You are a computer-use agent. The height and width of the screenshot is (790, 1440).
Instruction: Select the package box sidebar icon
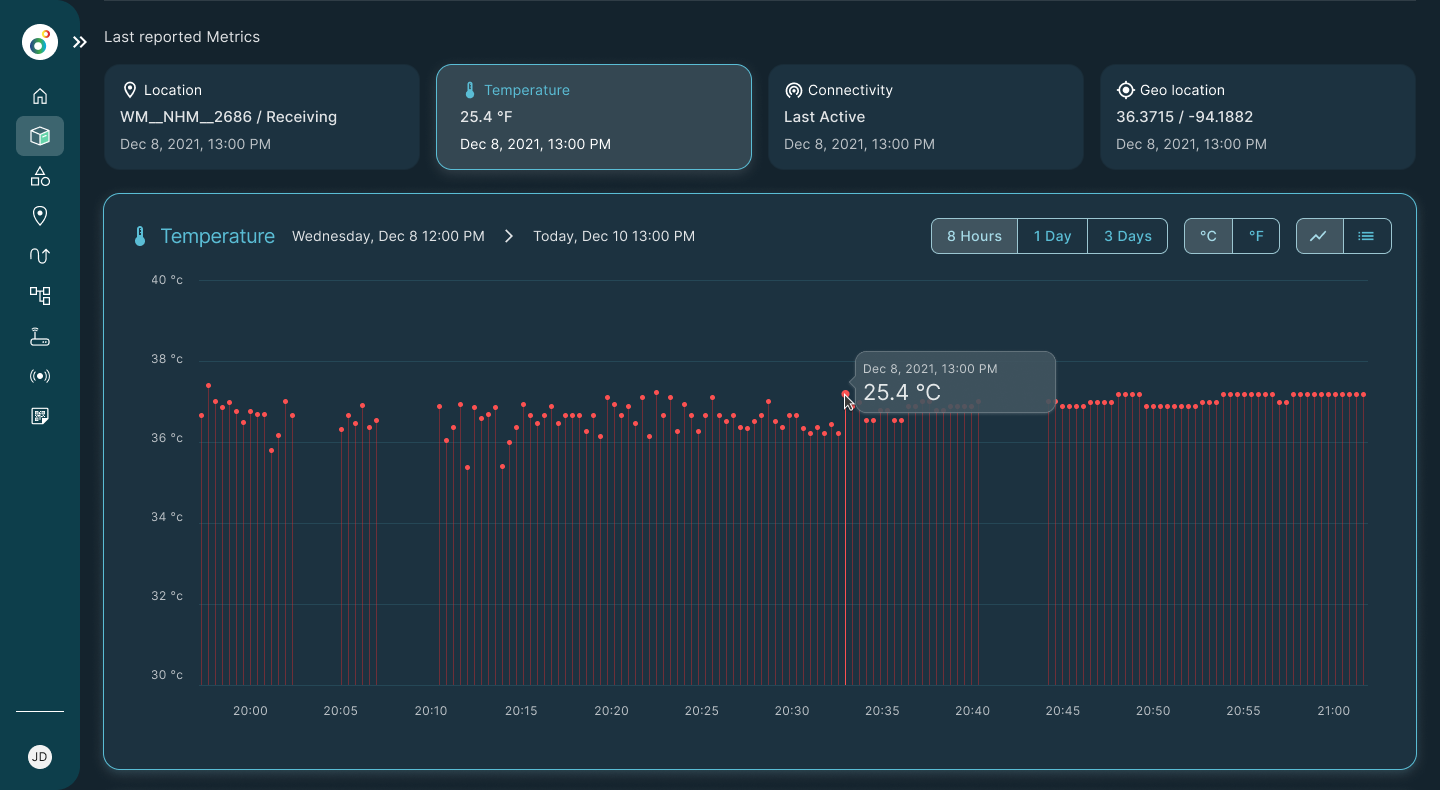(x=40, y=136)
